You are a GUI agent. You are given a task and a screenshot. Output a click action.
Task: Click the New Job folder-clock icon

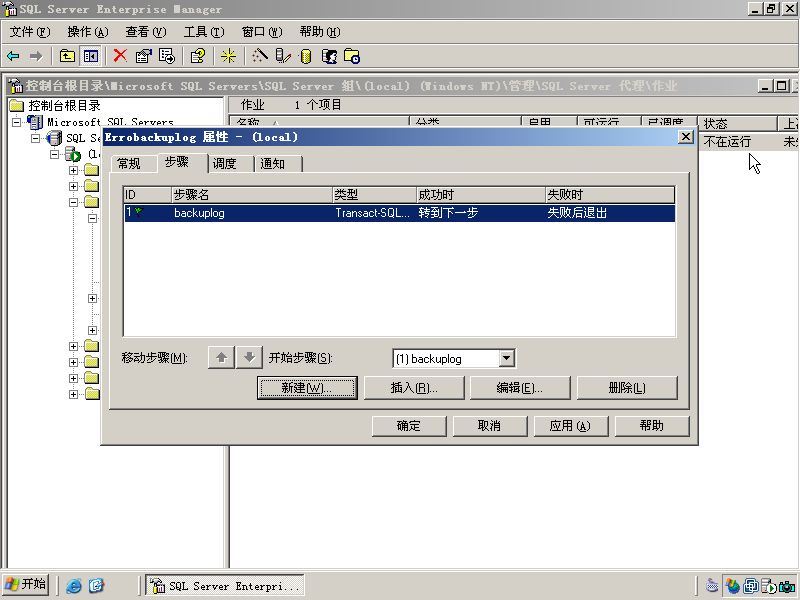(352, 56)
